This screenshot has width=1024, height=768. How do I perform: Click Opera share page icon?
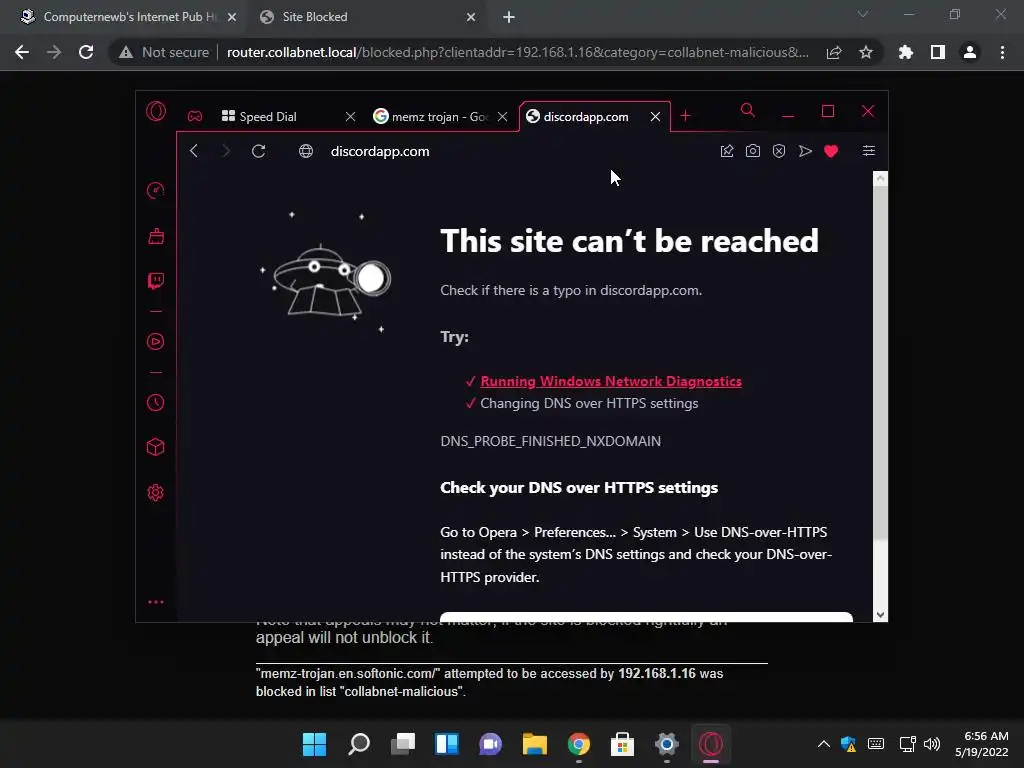tap(727, 151)
